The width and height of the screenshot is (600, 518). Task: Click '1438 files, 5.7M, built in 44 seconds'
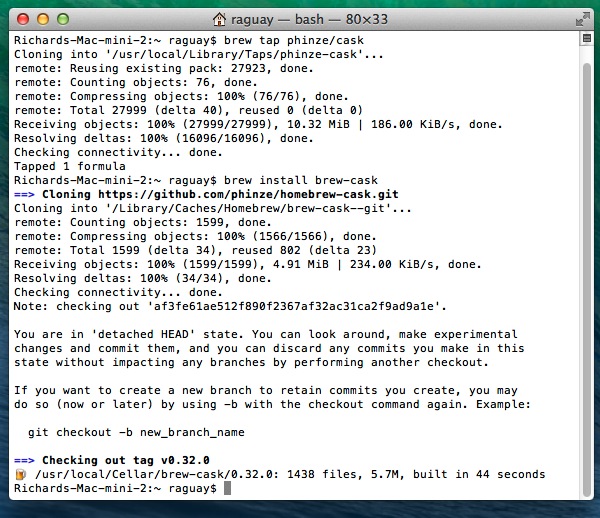[416, 474]
